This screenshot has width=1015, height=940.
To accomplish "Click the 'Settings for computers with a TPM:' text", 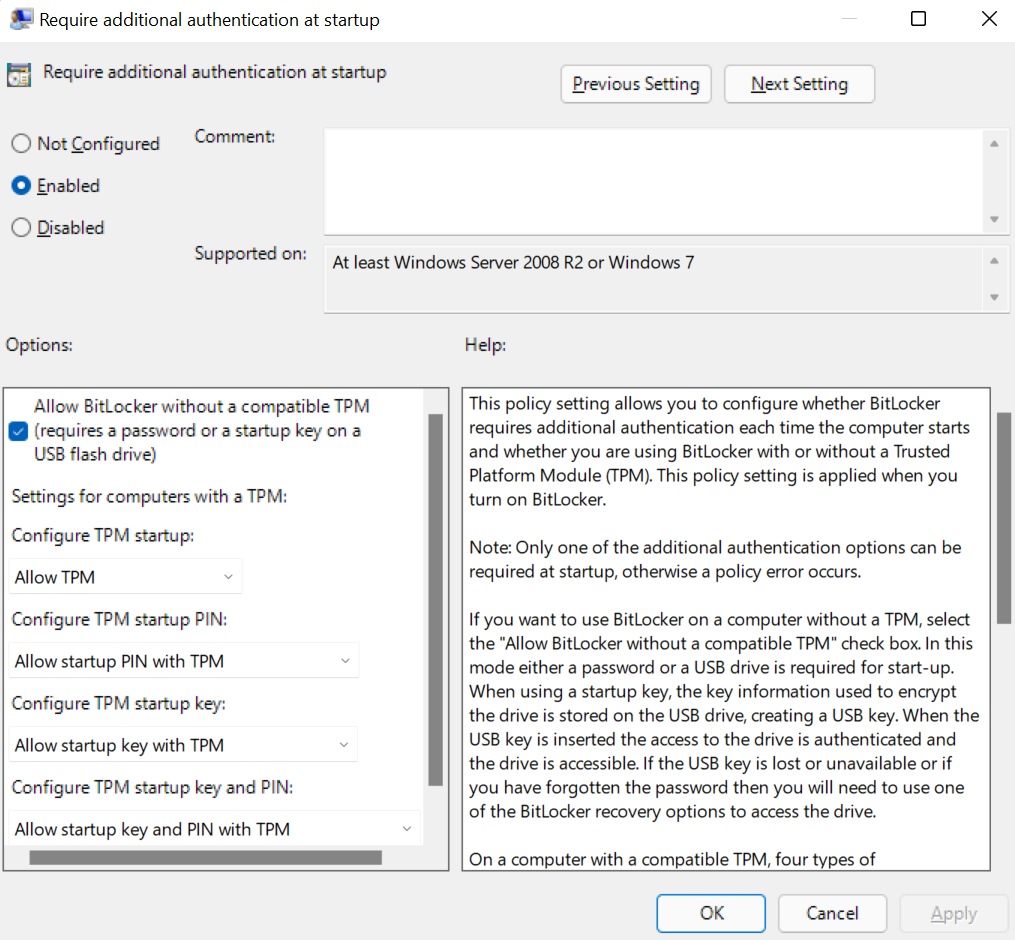I will (x=150, y=496).
